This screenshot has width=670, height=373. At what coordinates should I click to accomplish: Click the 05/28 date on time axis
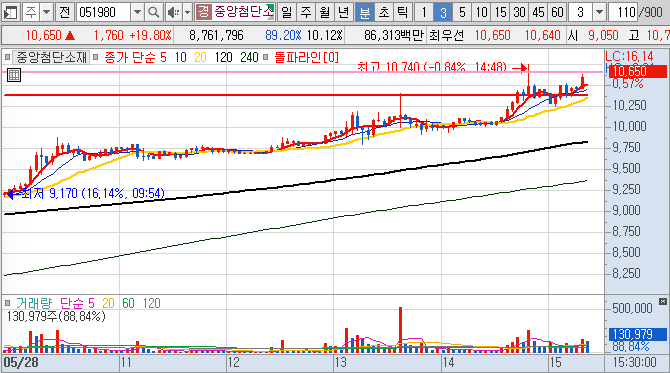pos(21,363)
